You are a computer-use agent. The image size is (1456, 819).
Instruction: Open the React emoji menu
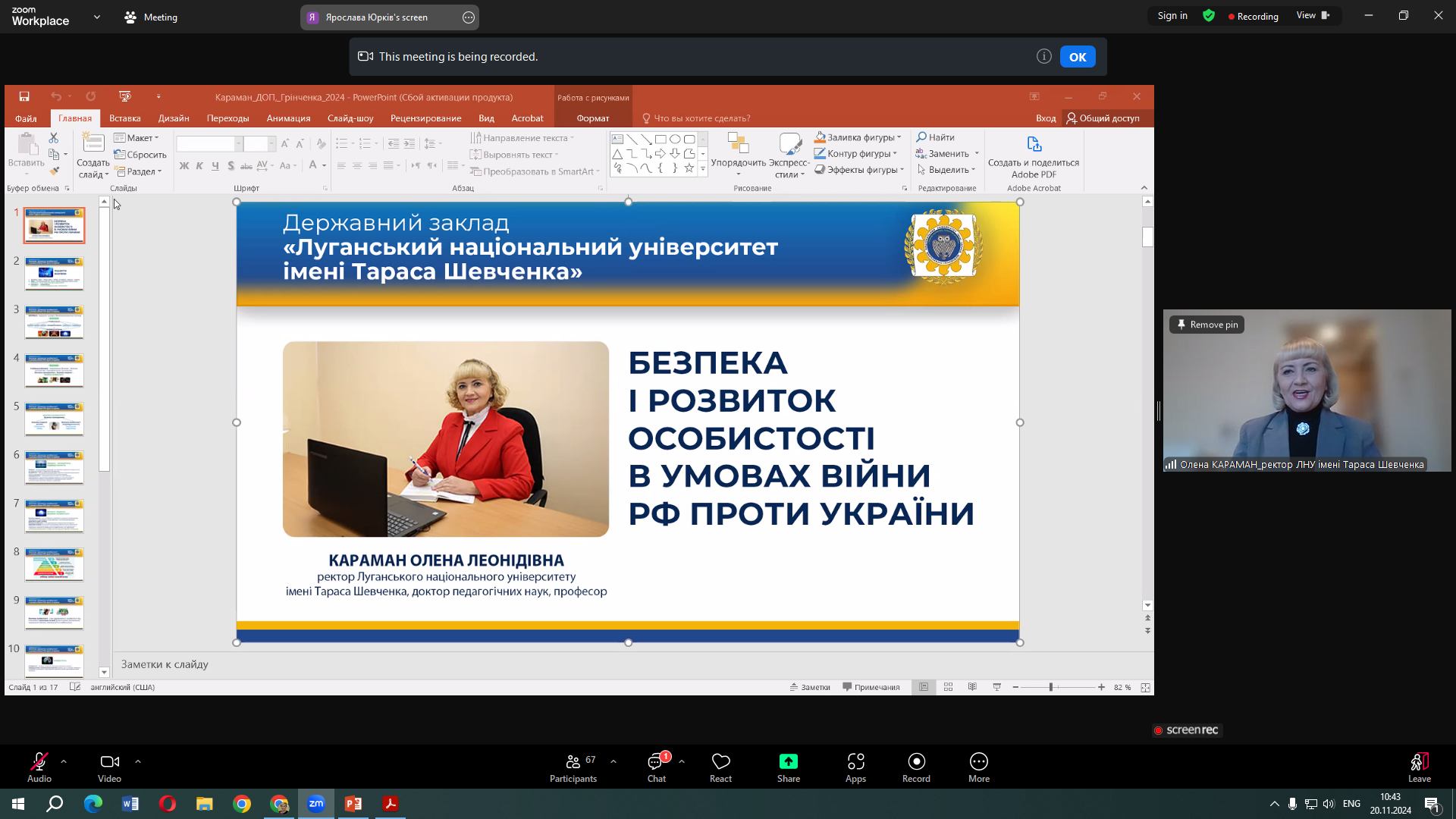(x=720, y=767)
